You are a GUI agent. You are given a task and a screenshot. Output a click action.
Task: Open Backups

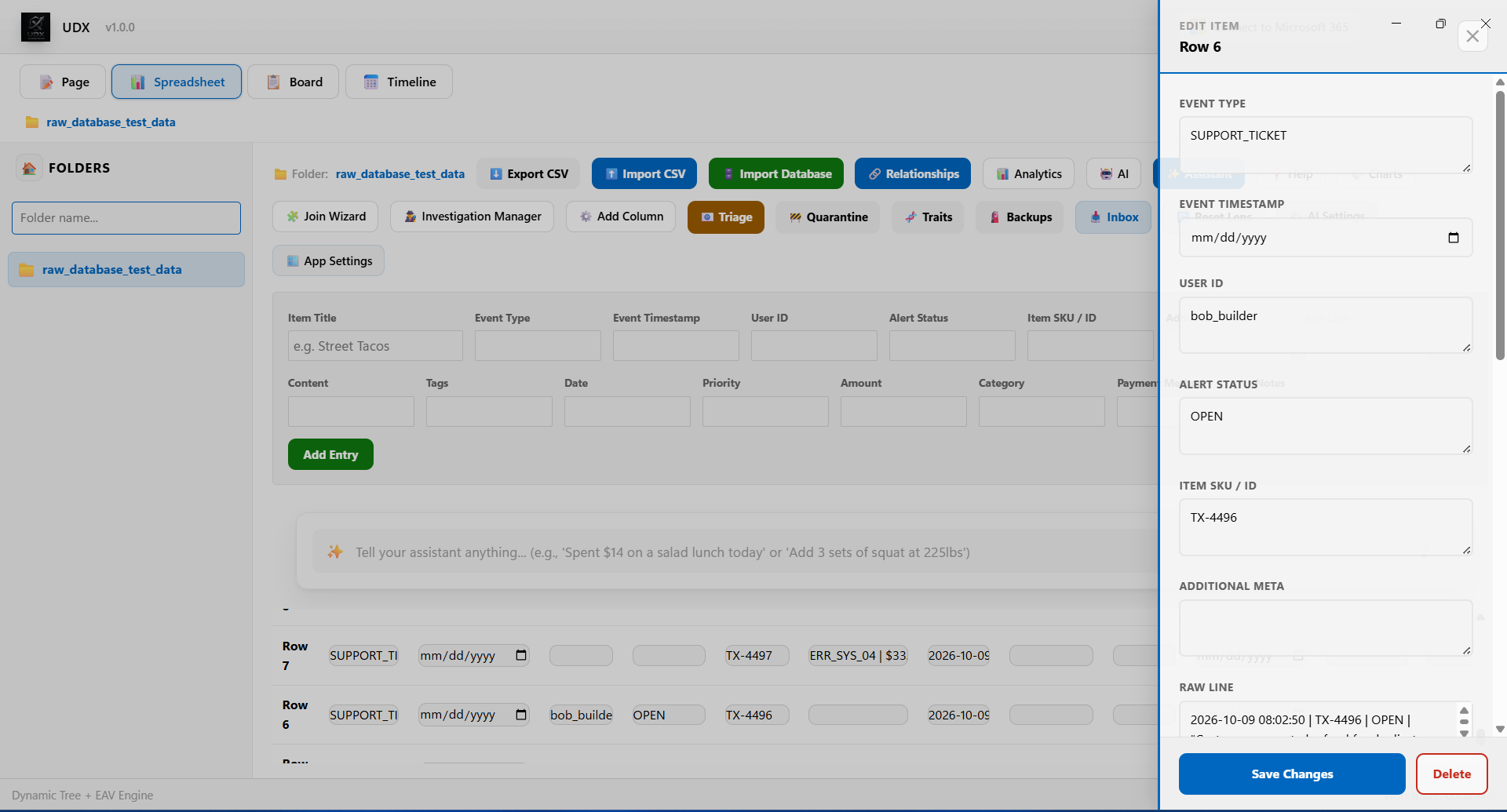[x=1020, y=217]
